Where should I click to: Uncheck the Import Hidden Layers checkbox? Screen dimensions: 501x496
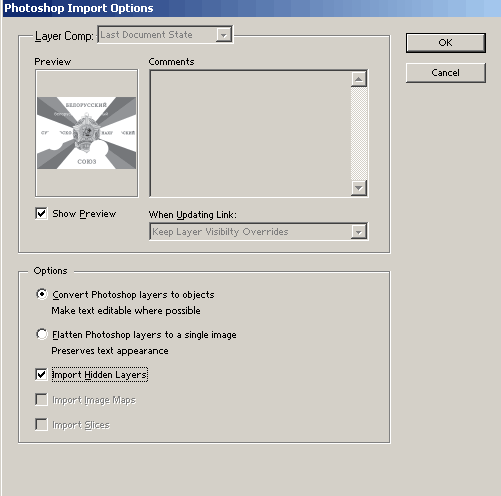(41, 374)
